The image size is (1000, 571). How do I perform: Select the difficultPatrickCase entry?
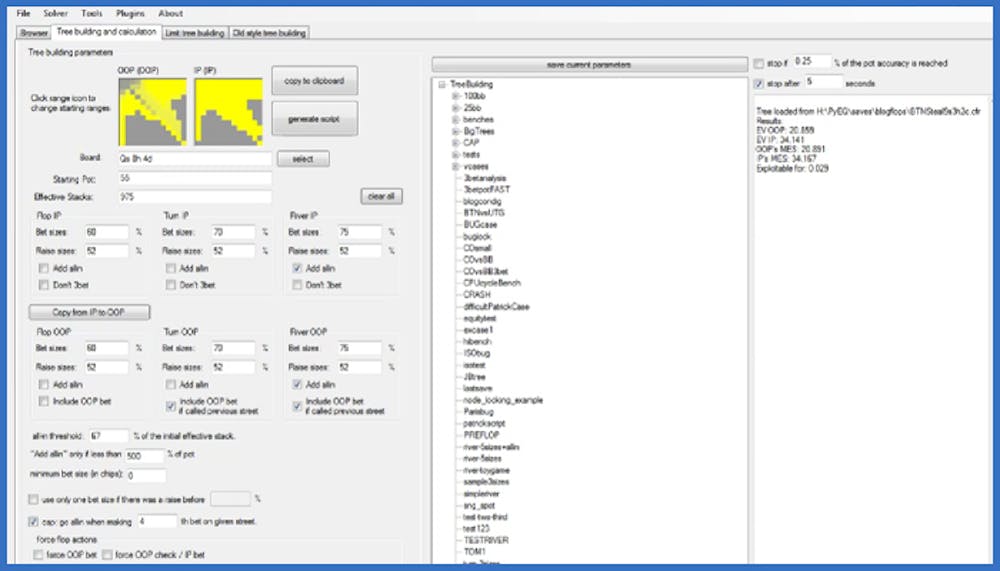click(x=496, y=307)
